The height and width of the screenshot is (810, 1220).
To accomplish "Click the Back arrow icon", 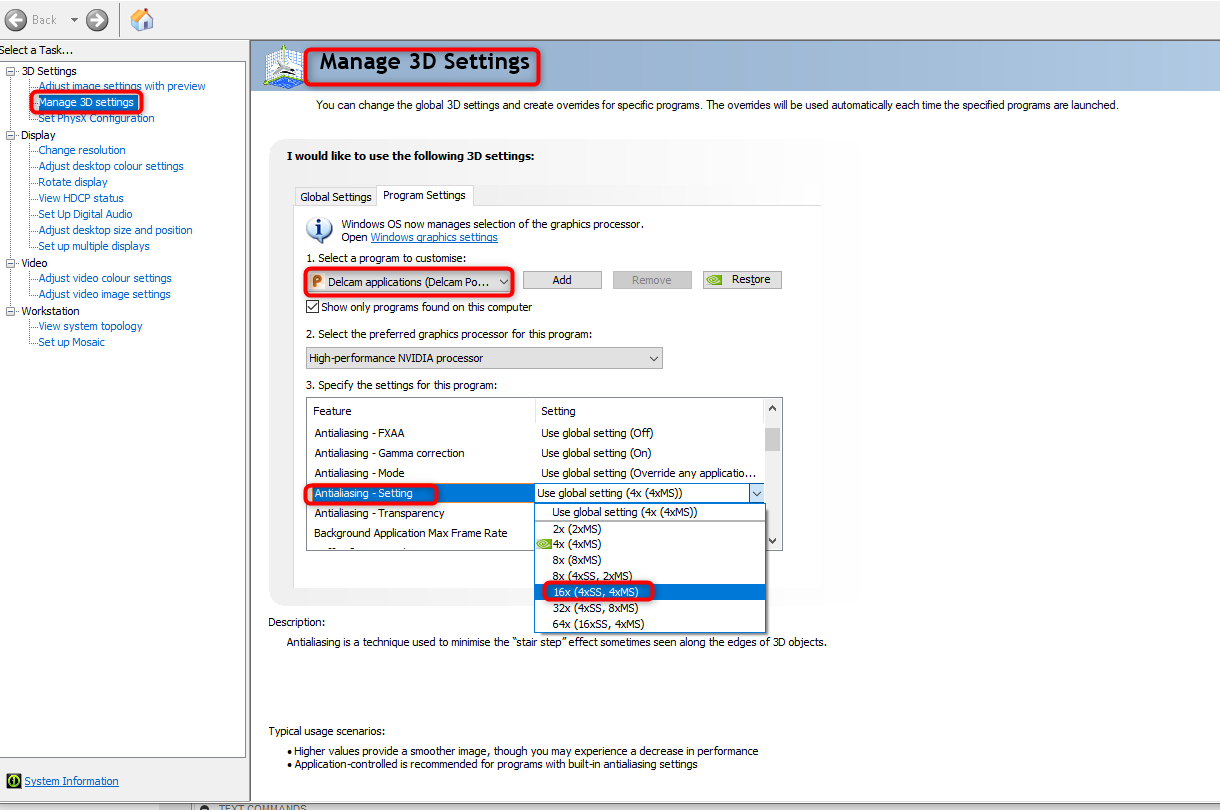I will 16,19.
